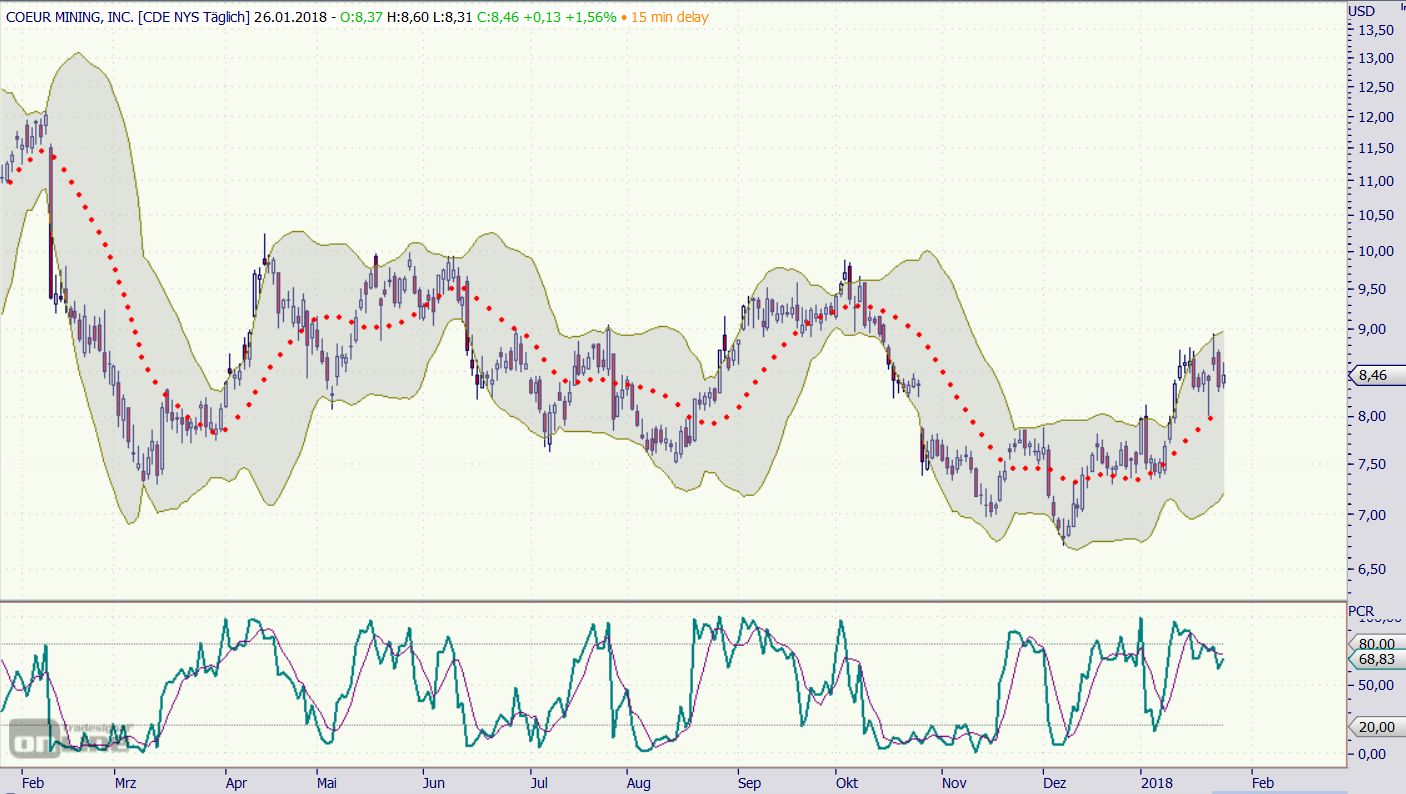Click the Mrz label on time axis
The height and width of the screenshot is (794, 1406).
(x=126, y=782)
